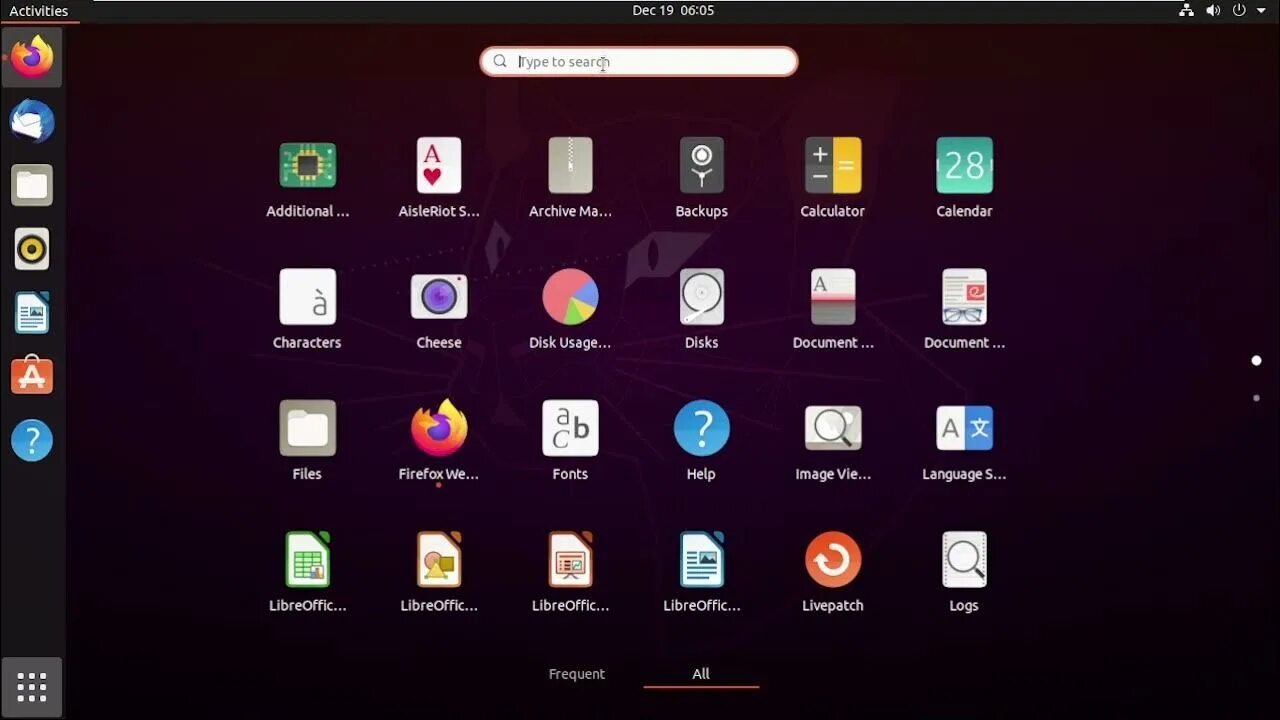Screen dimensions: 1280x720
Task: Open Archive Manager app
Action: 570,166
